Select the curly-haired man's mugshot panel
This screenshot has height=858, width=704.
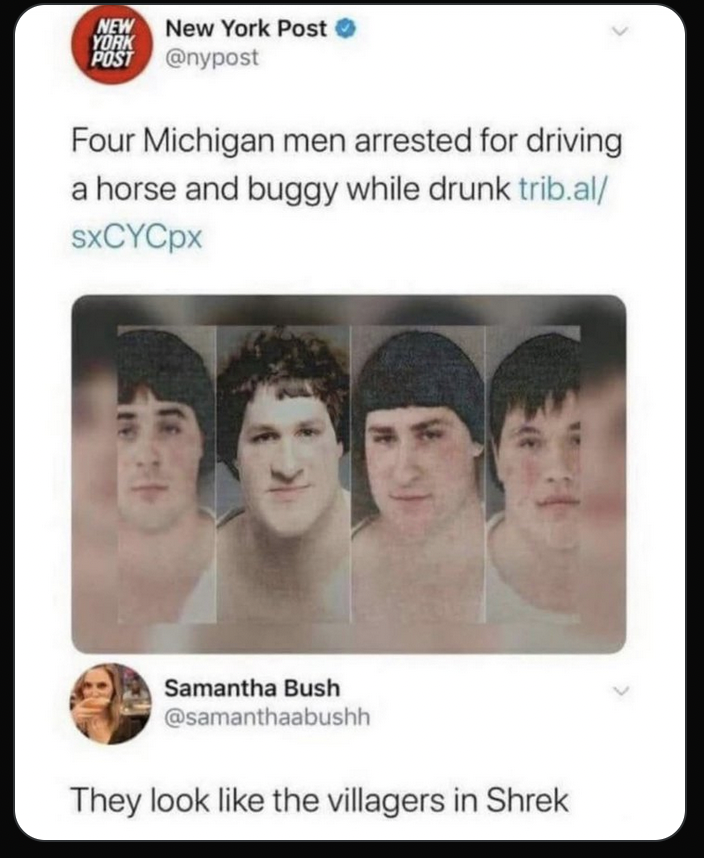pos(283,474)
